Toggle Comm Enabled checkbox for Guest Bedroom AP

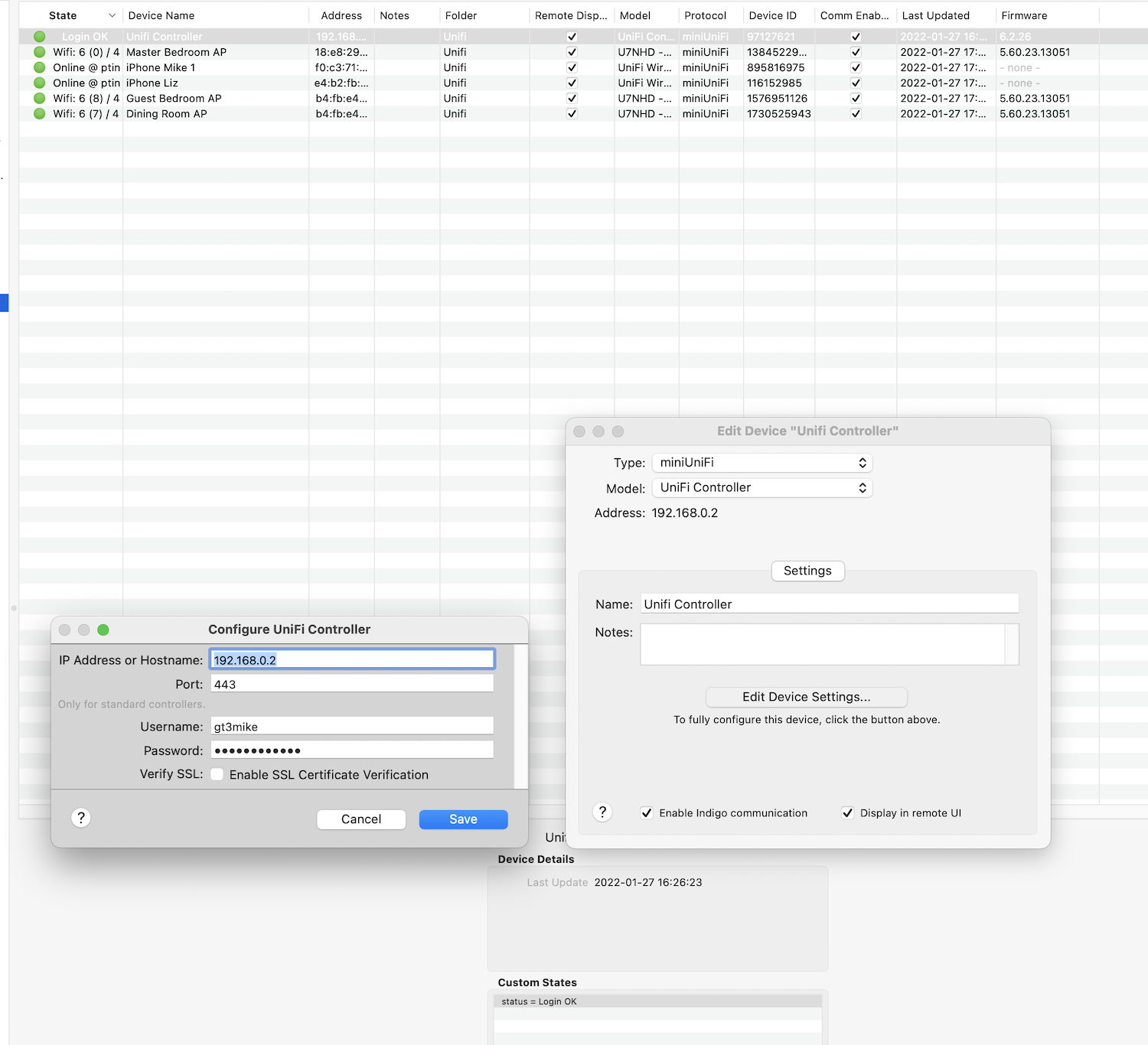tap(856, 98)
